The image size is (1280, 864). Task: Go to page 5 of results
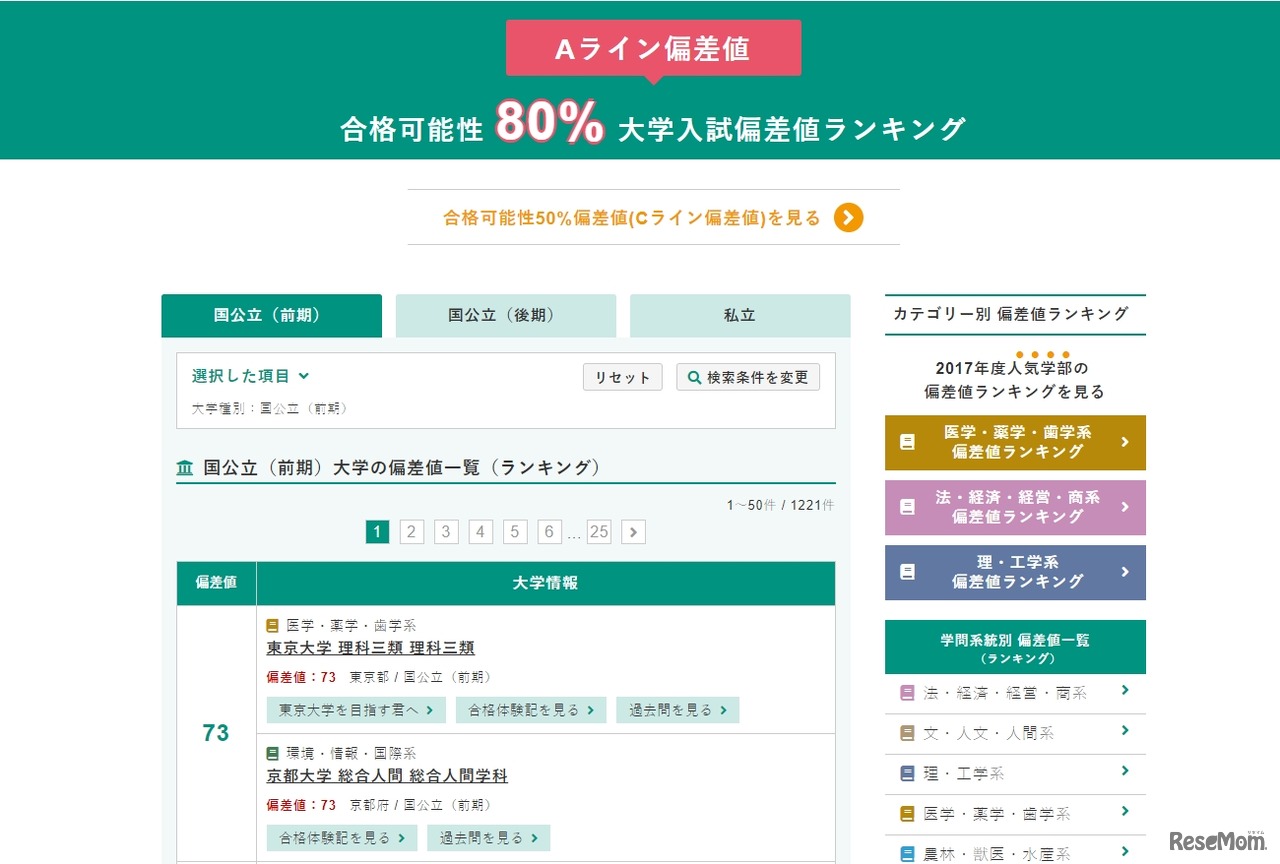(515, 532)
